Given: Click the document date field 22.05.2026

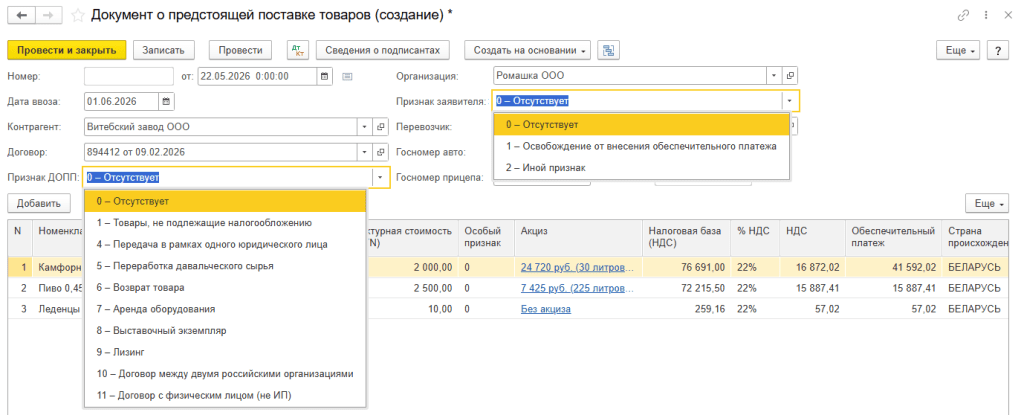Looking at the screenshot, I should coord(257,76).
